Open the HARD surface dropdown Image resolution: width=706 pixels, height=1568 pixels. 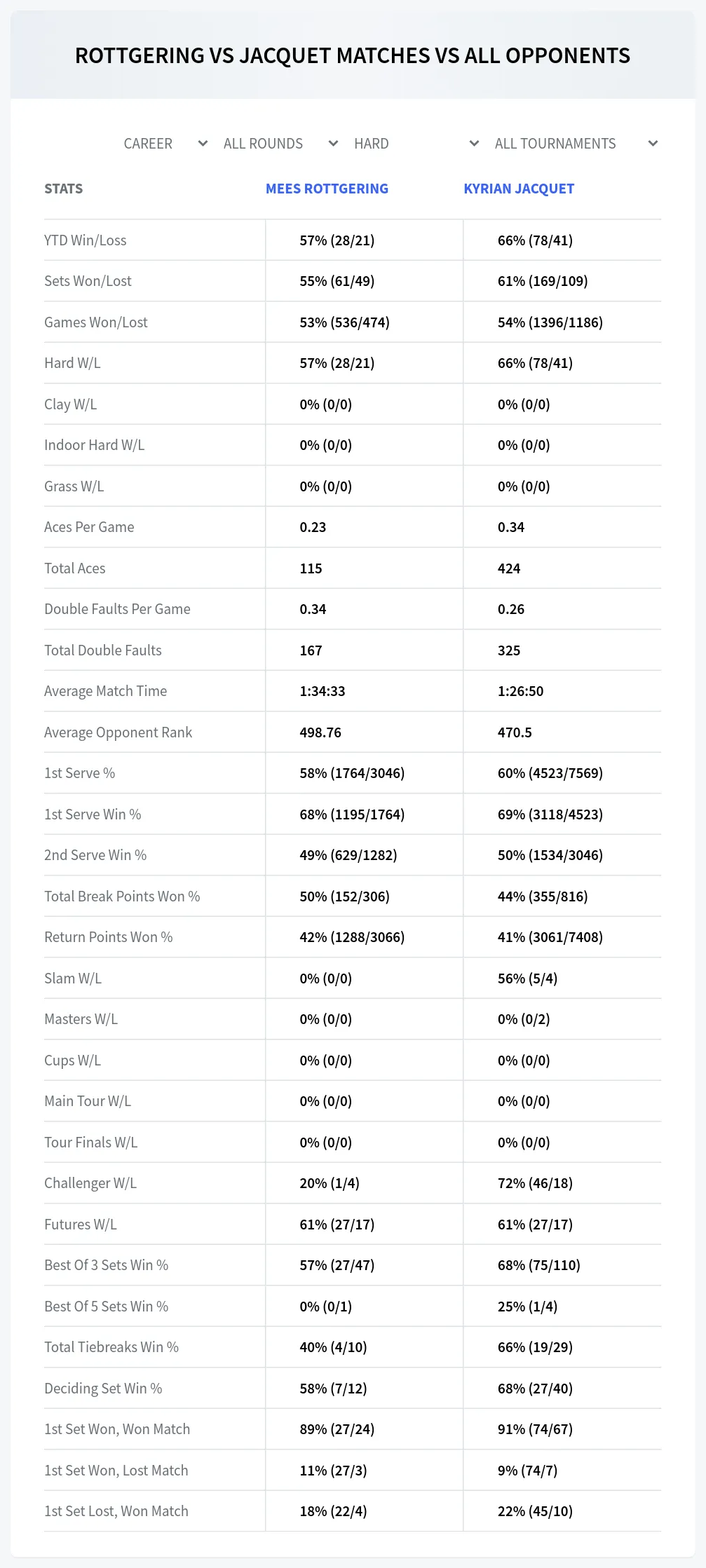pos(416,144)
